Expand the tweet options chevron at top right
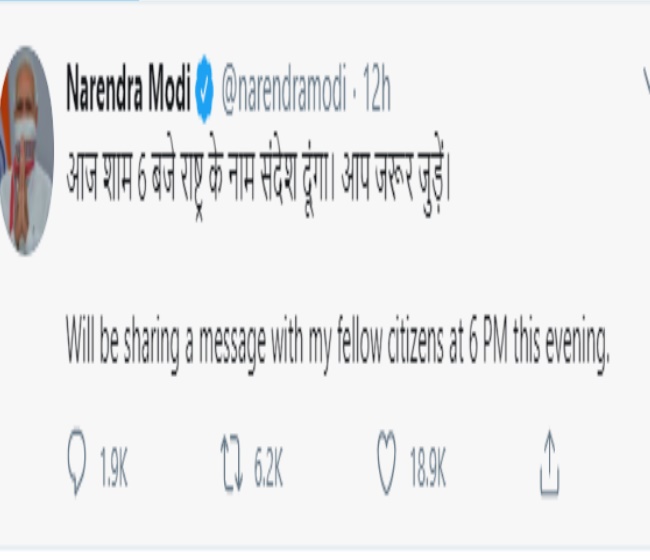The width and height of the screenshot is (650, 560). pos(647,81)
